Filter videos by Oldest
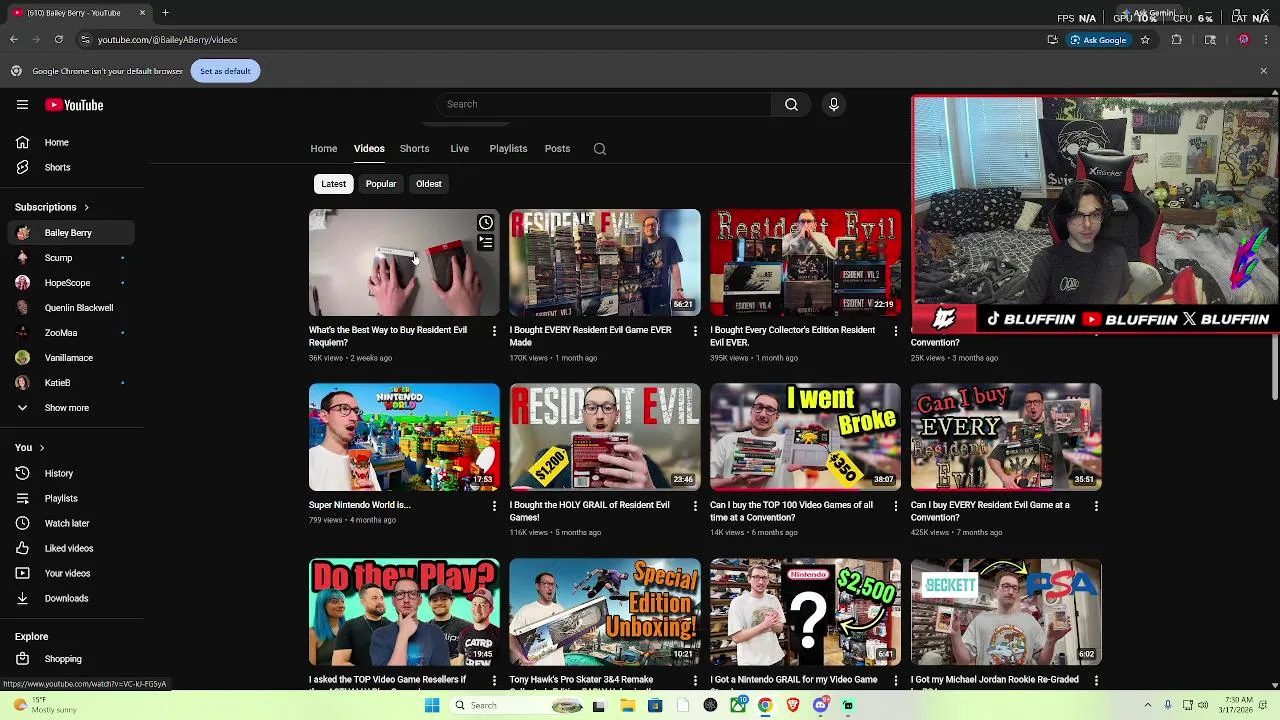1280x720 pixels. point(429,184)
